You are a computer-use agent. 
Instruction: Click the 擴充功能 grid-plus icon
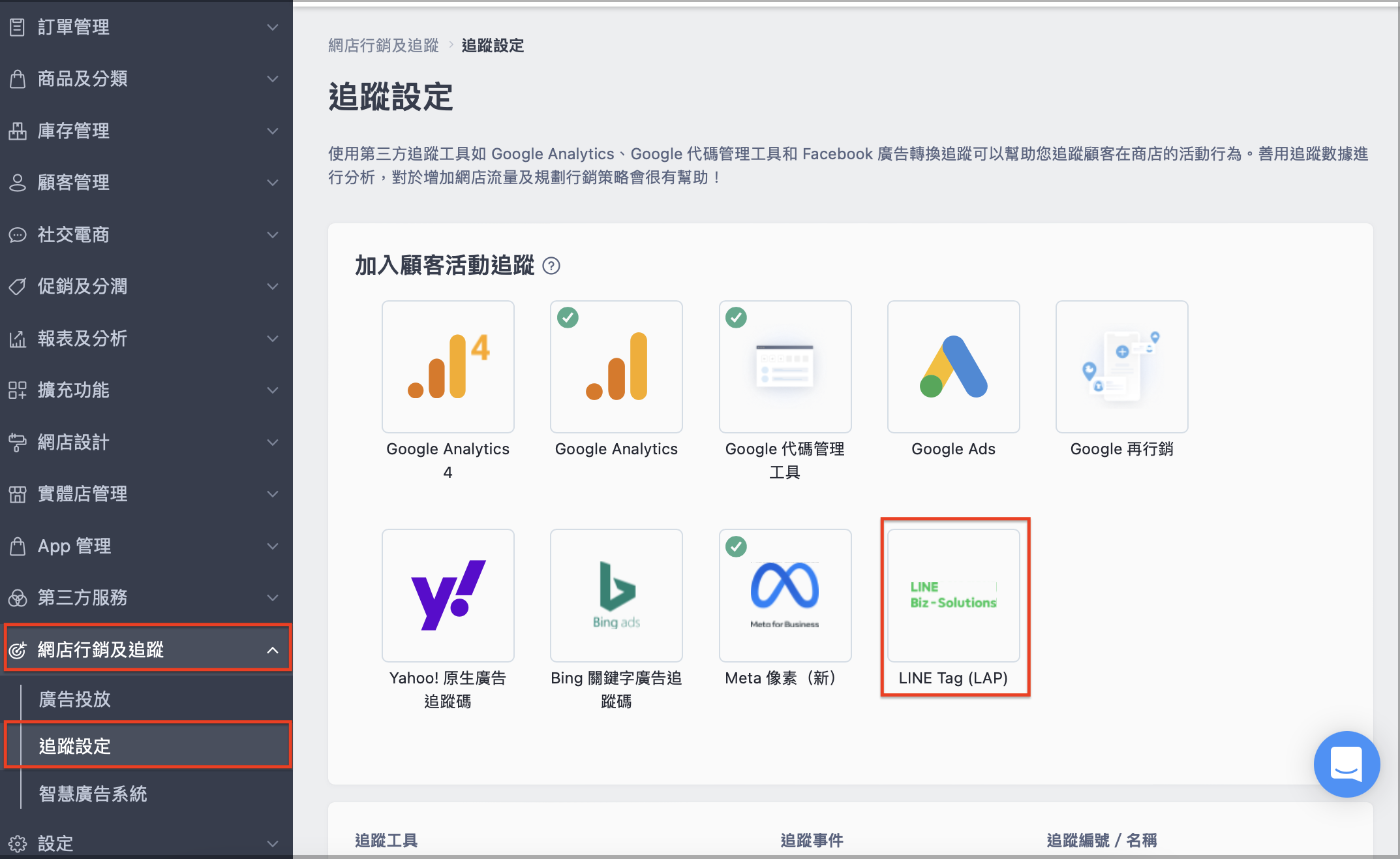point(18,390)
